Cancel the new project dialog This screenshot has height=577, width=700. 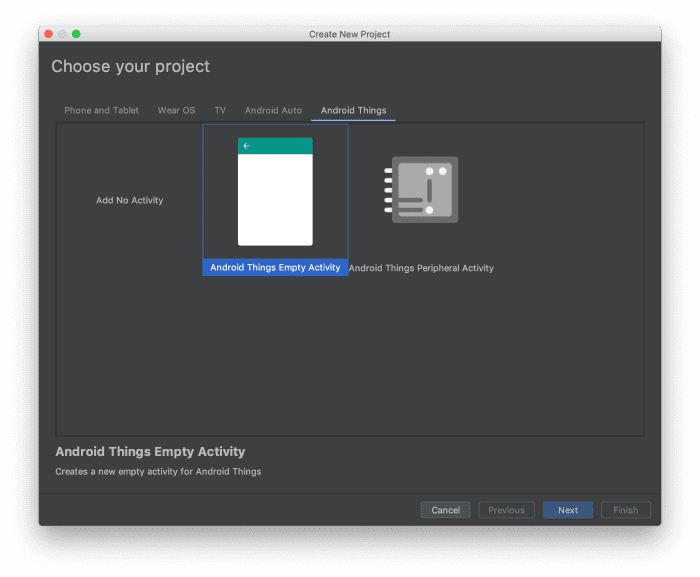point(445,510)
